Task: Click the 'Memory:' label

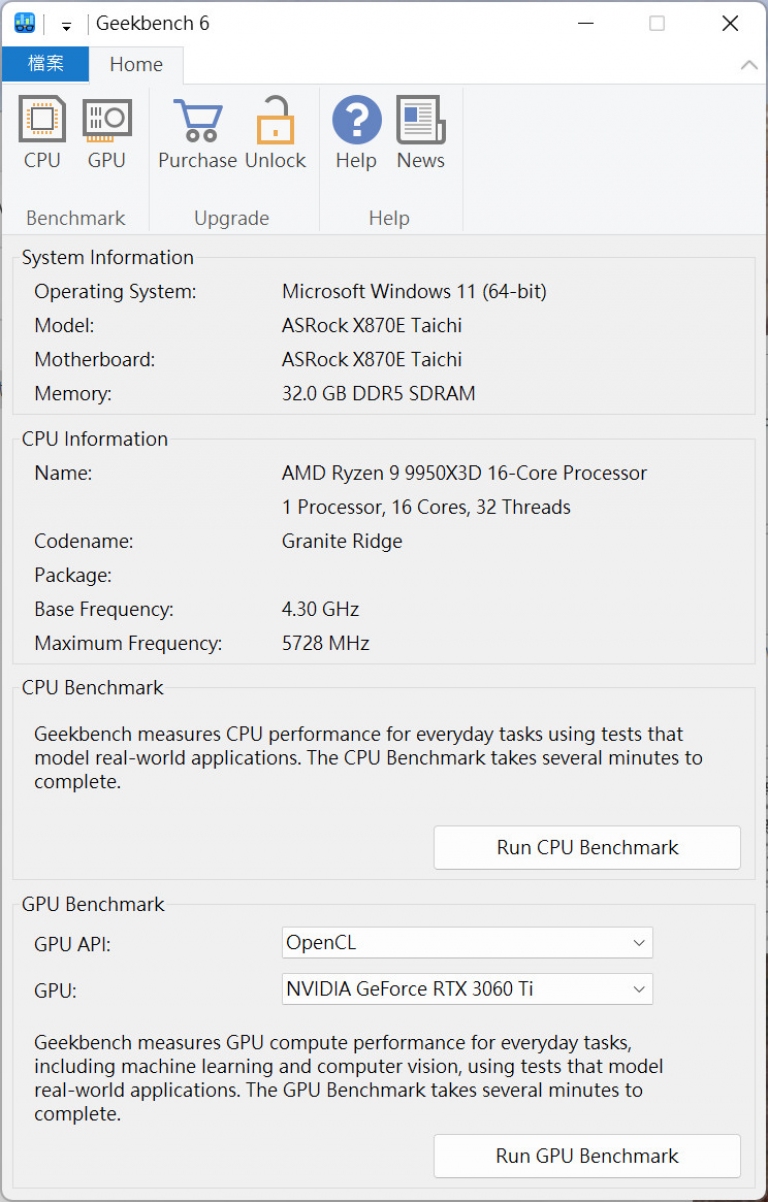Action: click(x=73, y=393)
